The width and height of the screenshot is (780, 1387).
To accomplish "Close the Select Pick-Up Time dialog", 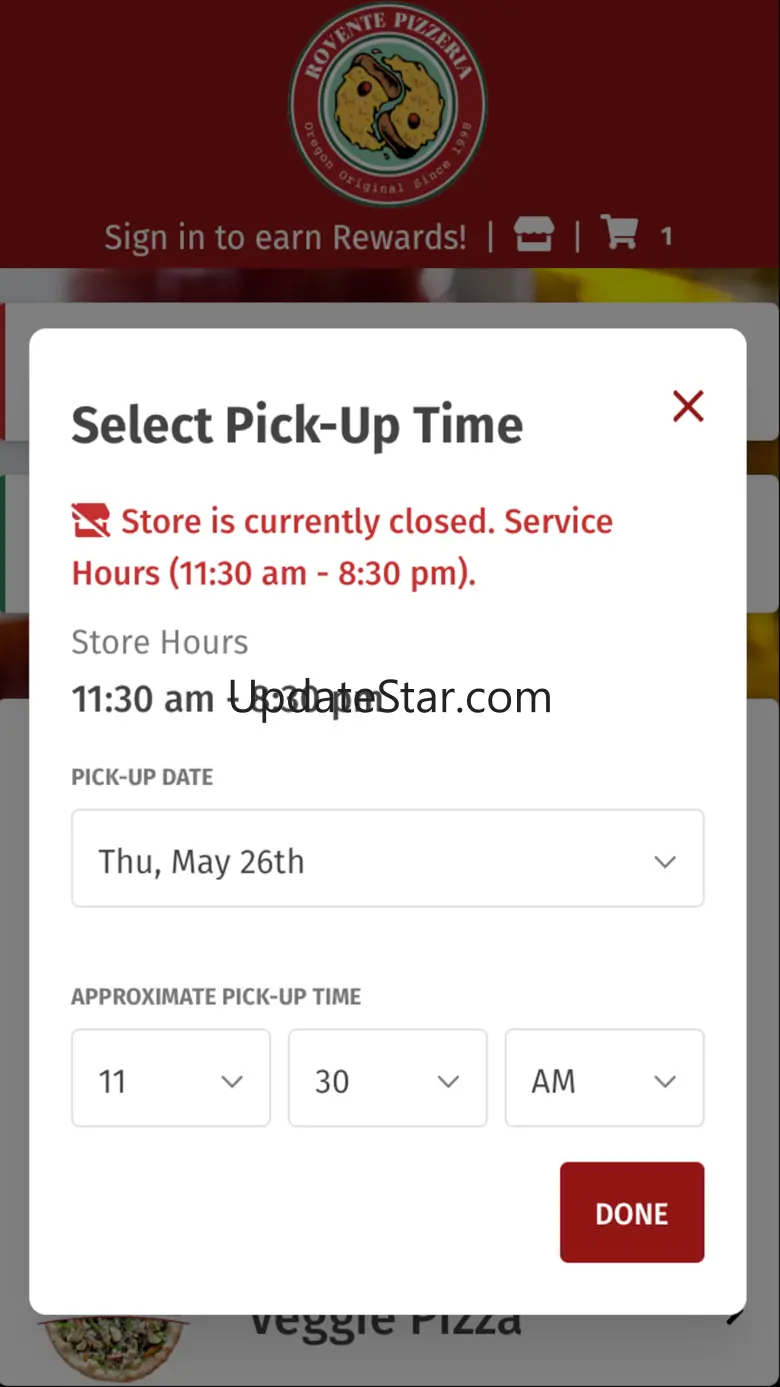I will tap(688, 406).
